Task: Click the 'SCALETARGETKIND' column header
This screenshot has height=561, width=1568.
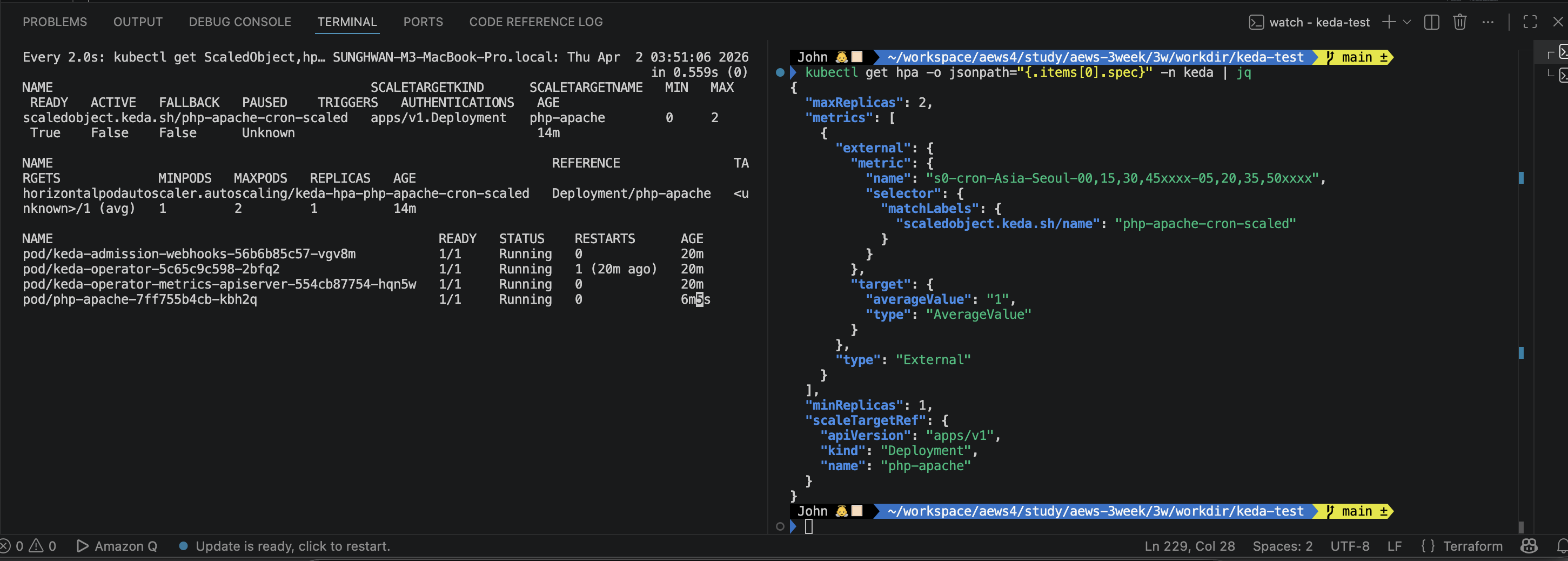Action: click(x=427, y=88)
